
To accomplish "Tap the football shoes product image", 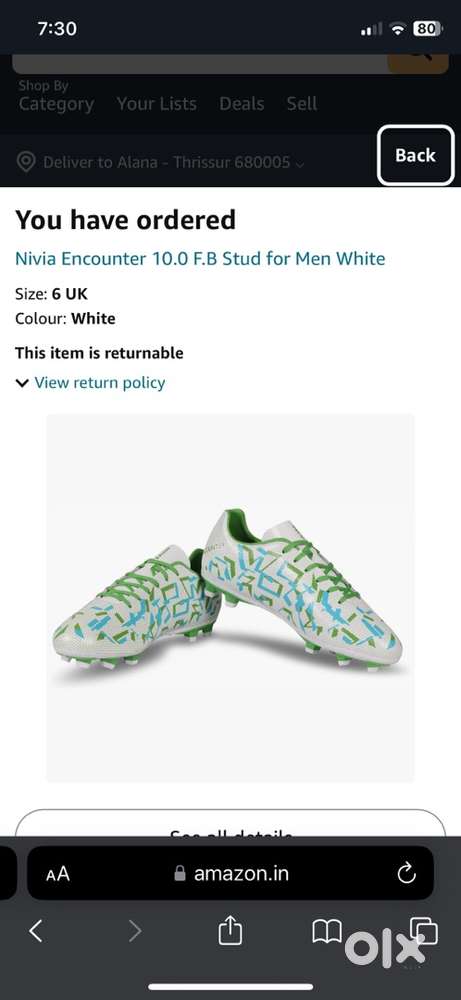I will point(230,598).
